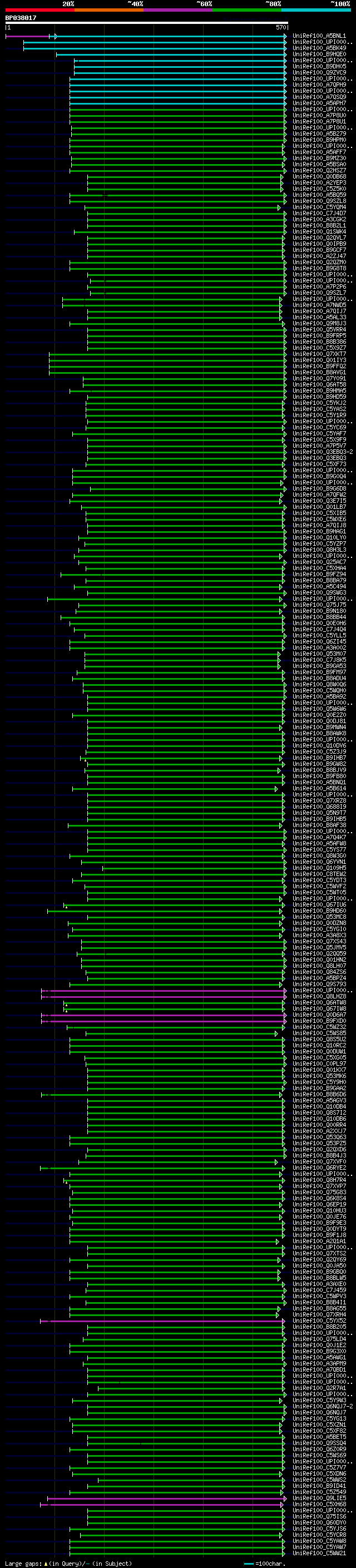This screenshot has height=1568, width=356.
Task: Select hit label UniRef100_B9HD59
Action: [319, 398]
